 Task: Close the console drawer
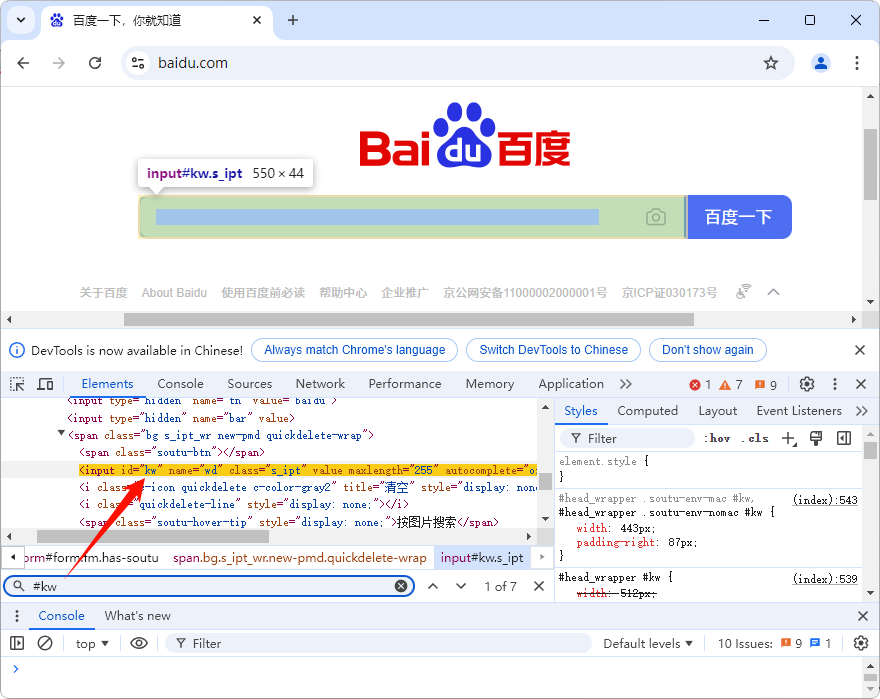(x=863, y=616)
